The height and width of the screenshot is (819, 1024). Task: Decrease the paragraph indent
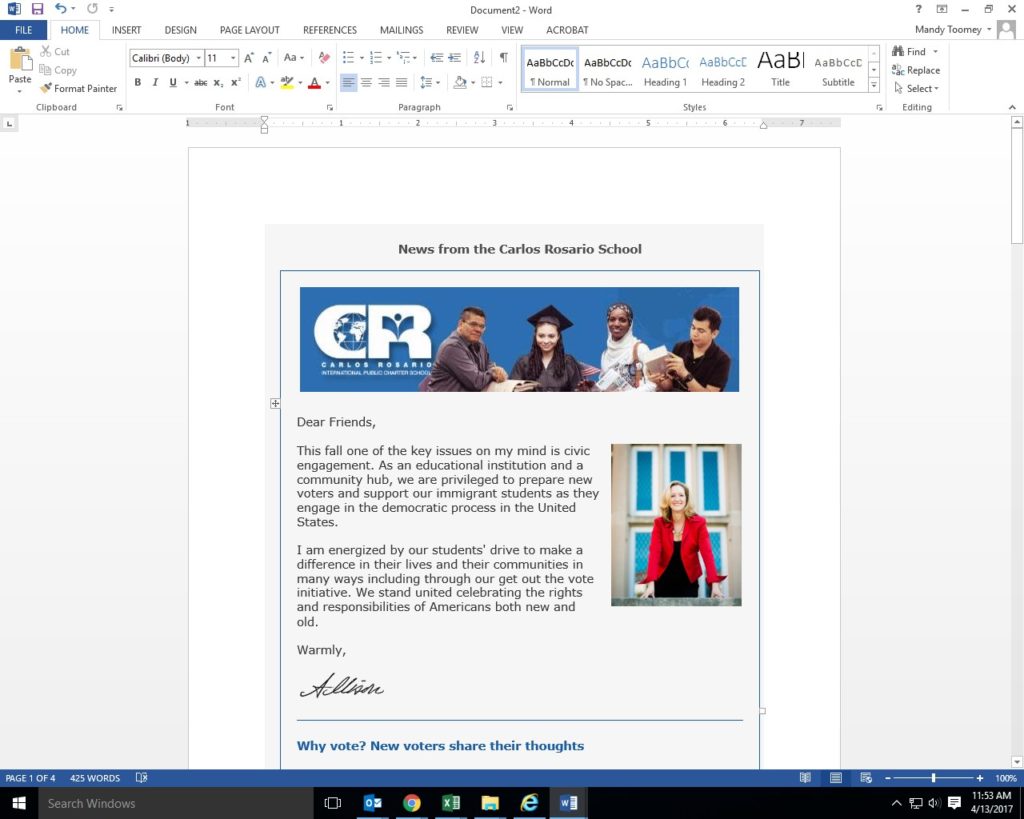click(x=436, y=58)
